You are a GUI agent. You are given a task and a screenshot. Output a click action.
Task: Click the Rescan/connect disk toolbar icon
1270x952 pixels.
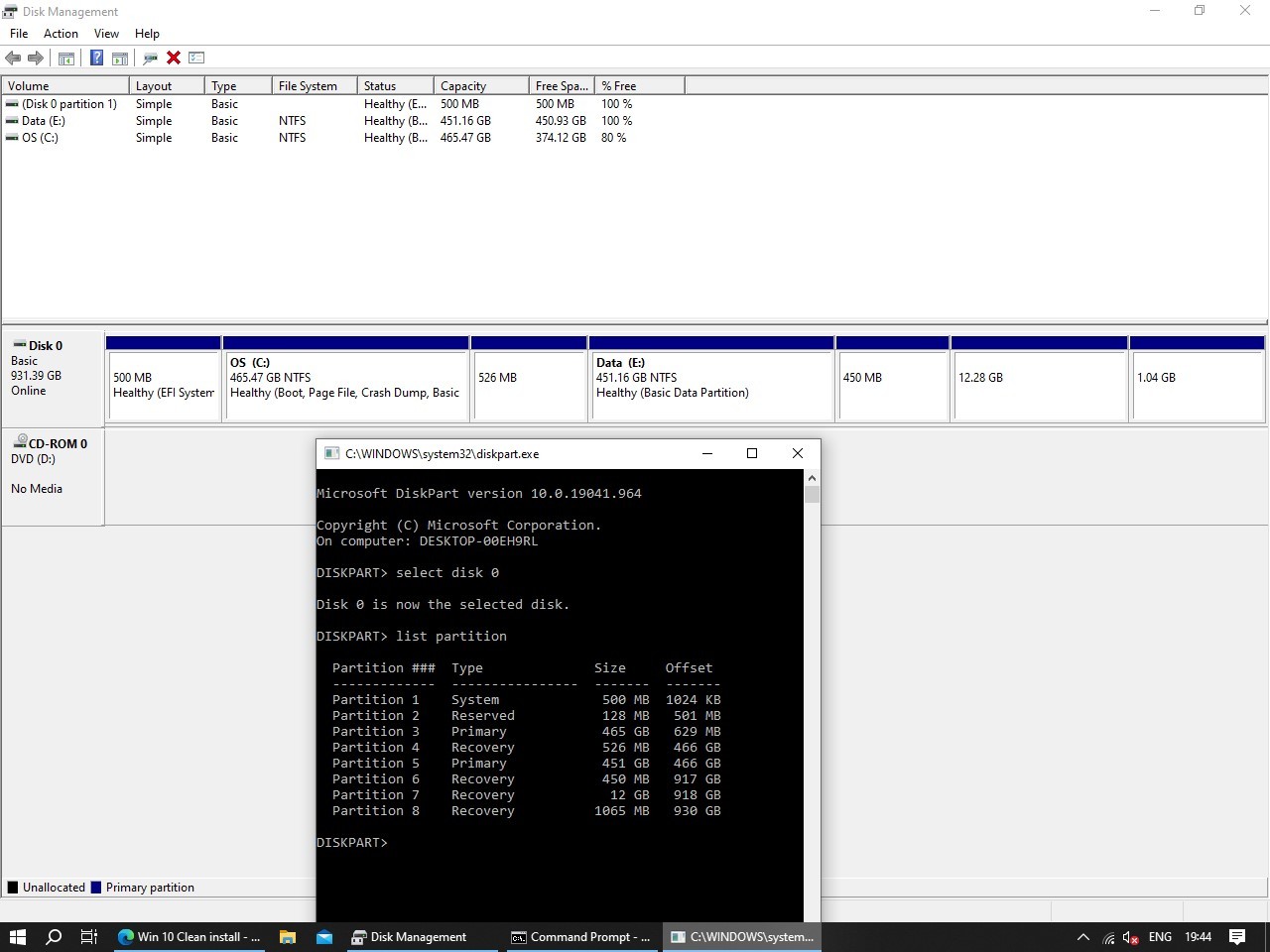151,58
